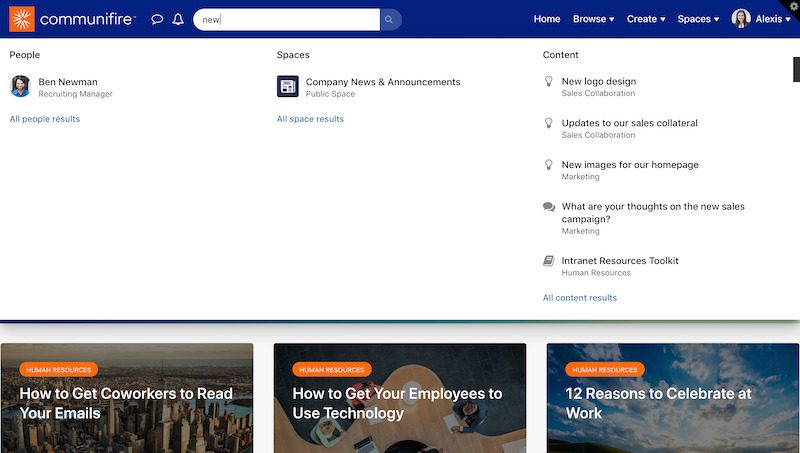
Task: Open the New logo design result
Action: click(599, 81)
